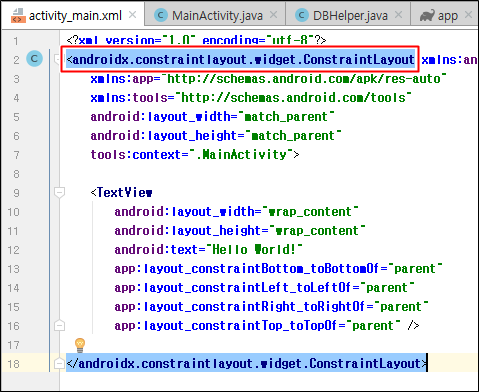This screenshot has width=479, height=392.
Task: Click the TextView tag name
Action: tap(125, 193)
